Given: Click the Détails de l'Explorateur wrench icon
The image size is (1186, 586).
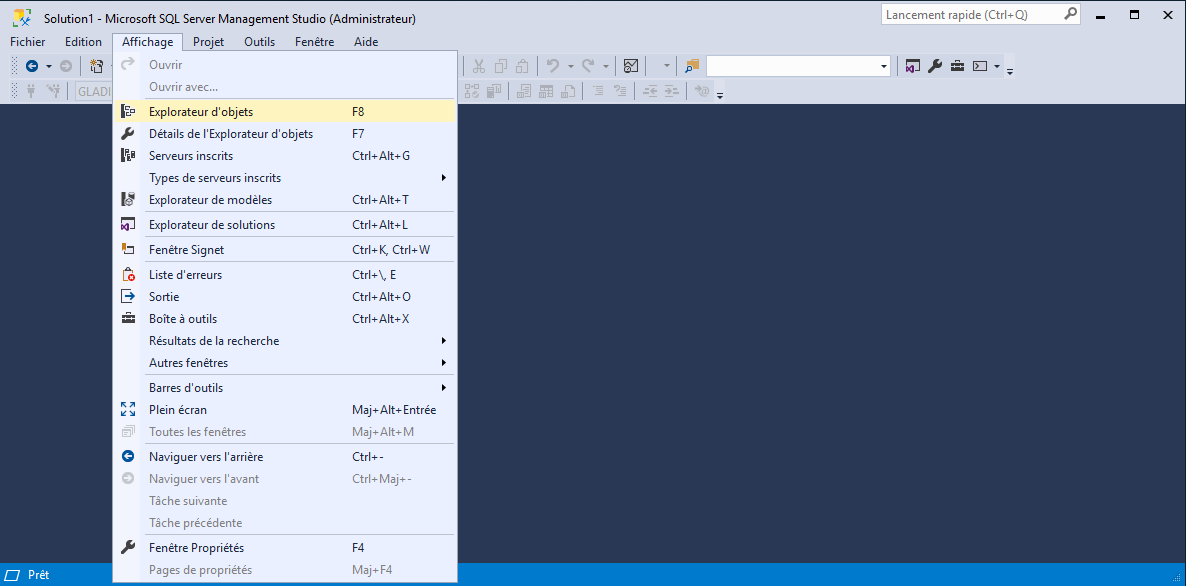Looking at the screenshot, I should pyautogui.click(x=128, y=134).
